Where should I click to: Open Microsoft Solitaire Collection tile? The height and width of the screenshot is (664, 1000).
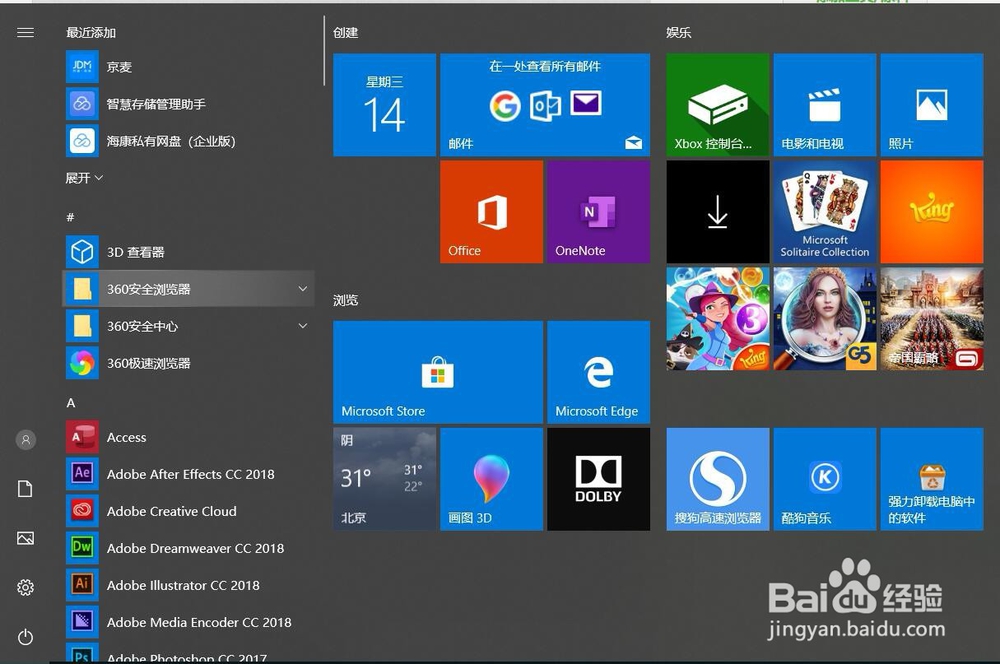click(825, 212)
